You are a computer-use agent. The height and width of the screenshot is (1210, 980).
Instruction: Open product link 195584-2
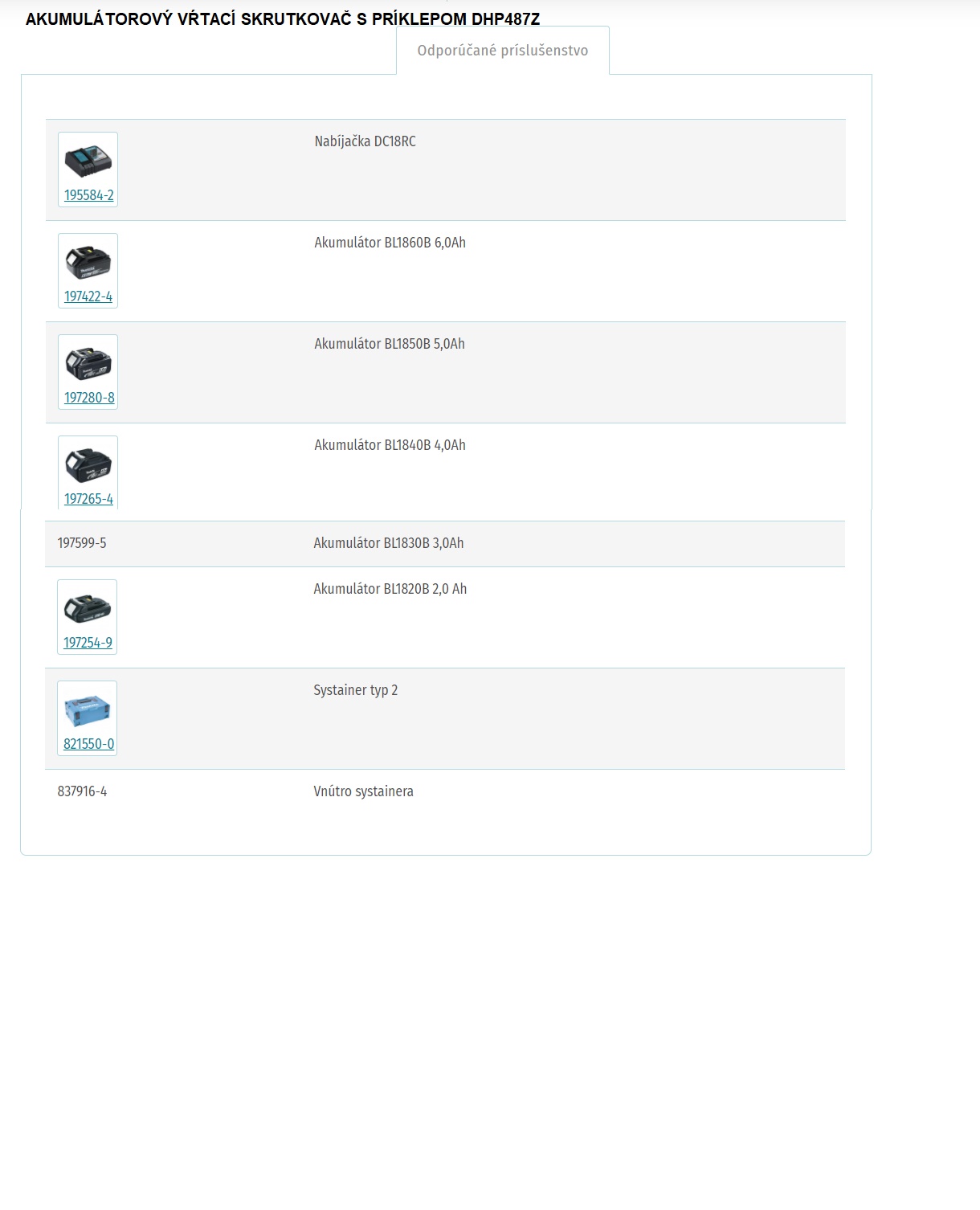click(89, 195)
